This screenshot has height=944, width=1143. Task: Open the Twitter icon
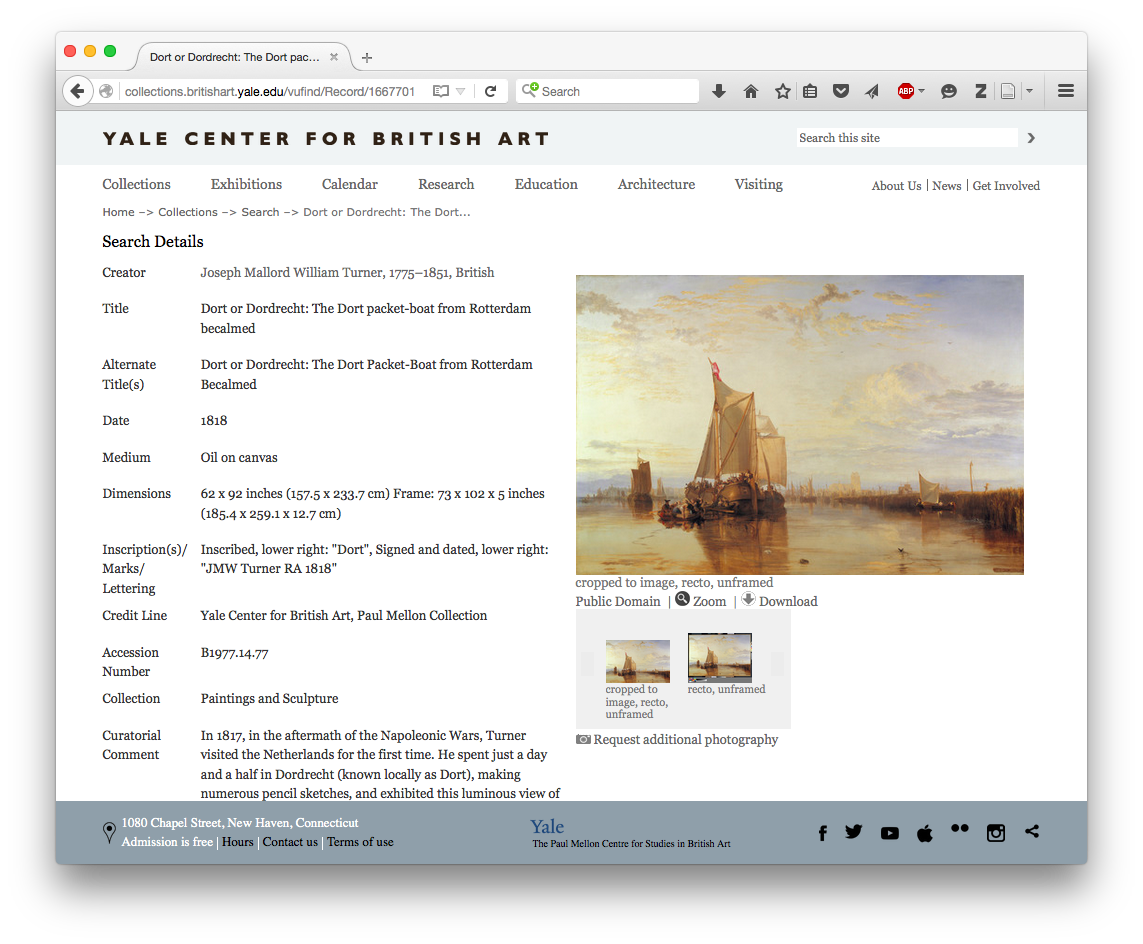click(854, 832)
